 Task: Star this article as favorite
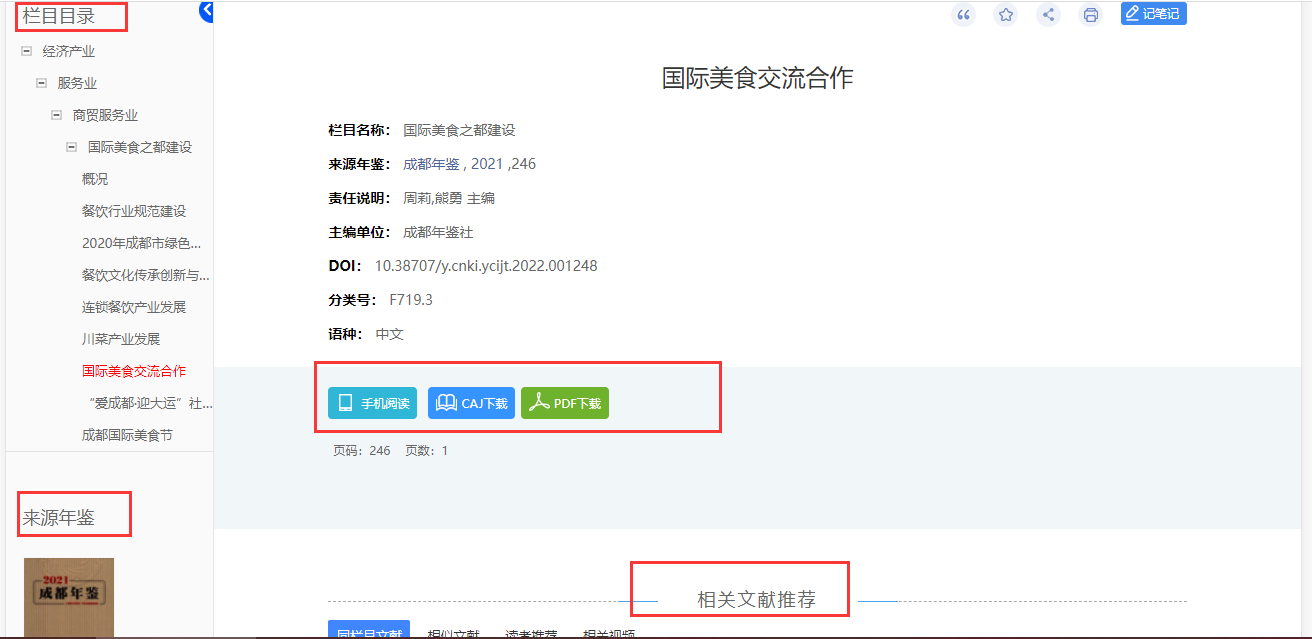click(x=1006, y=14)
